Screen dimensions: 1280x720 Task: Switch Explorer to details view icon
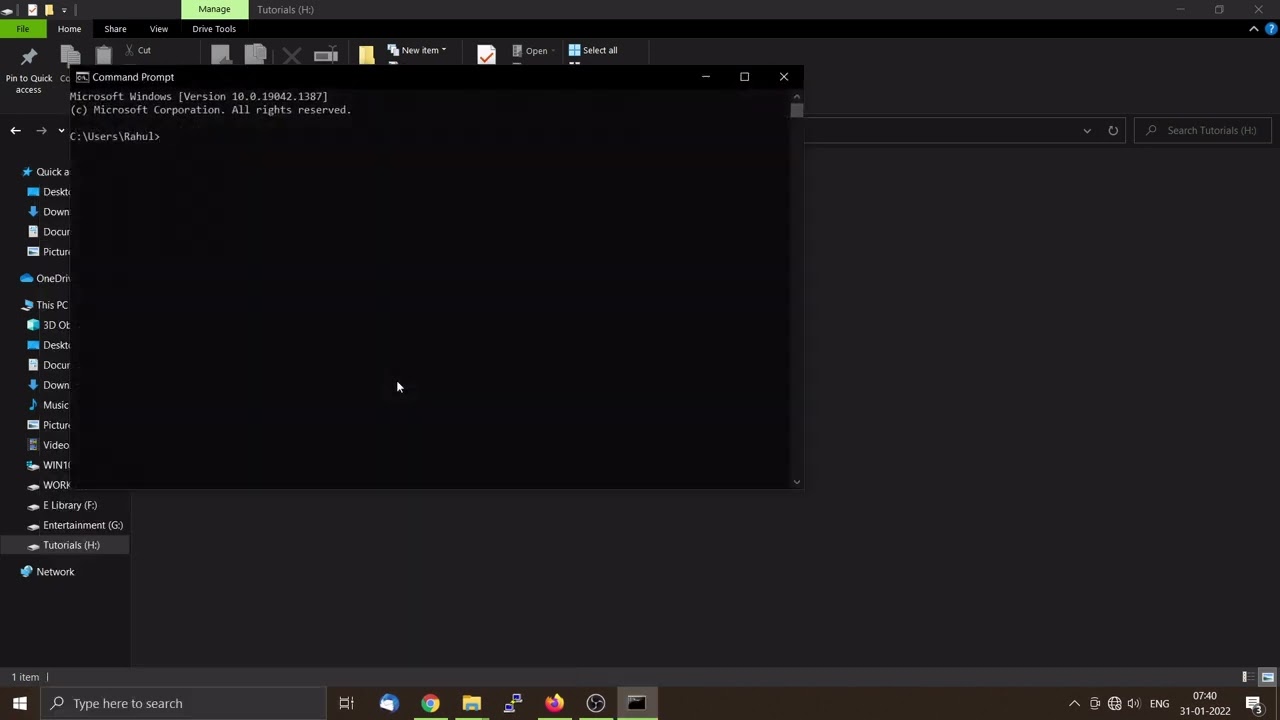tap(1247, 677)
